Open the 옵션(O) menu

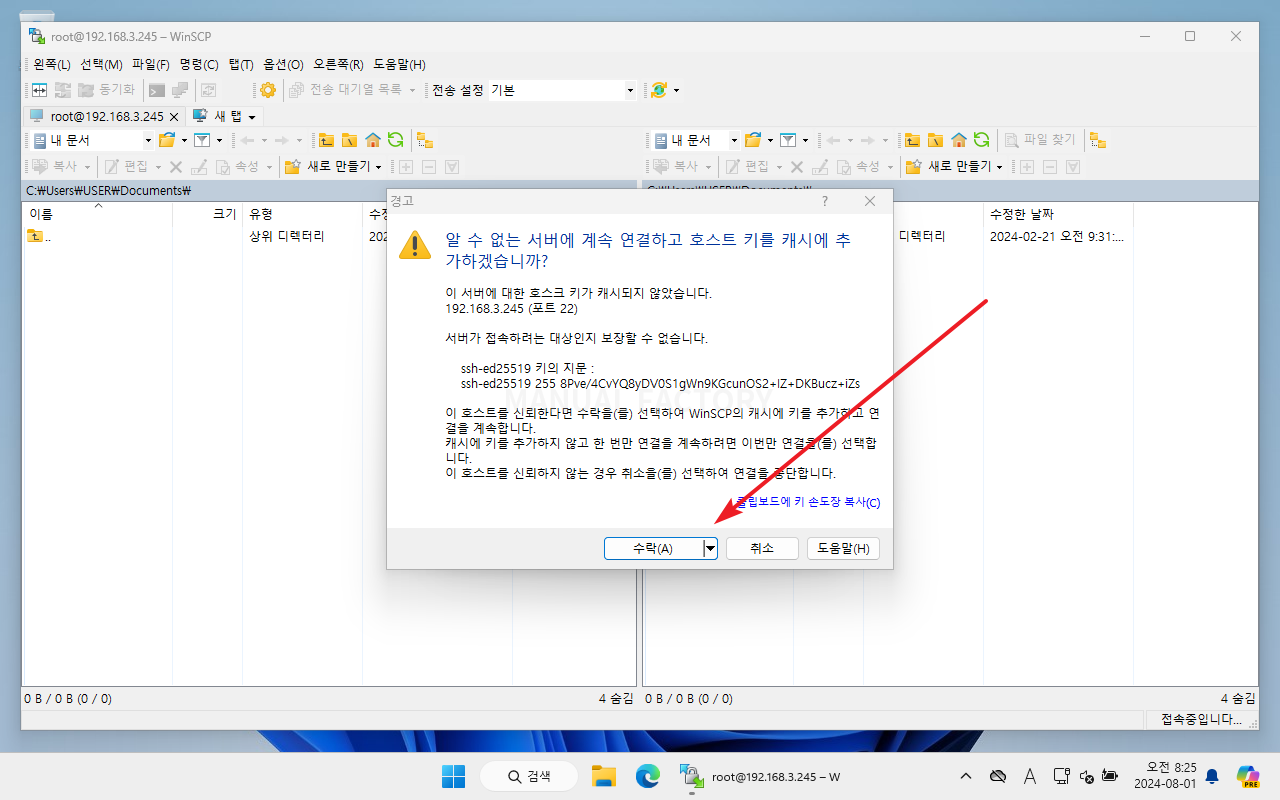point(283,64)
